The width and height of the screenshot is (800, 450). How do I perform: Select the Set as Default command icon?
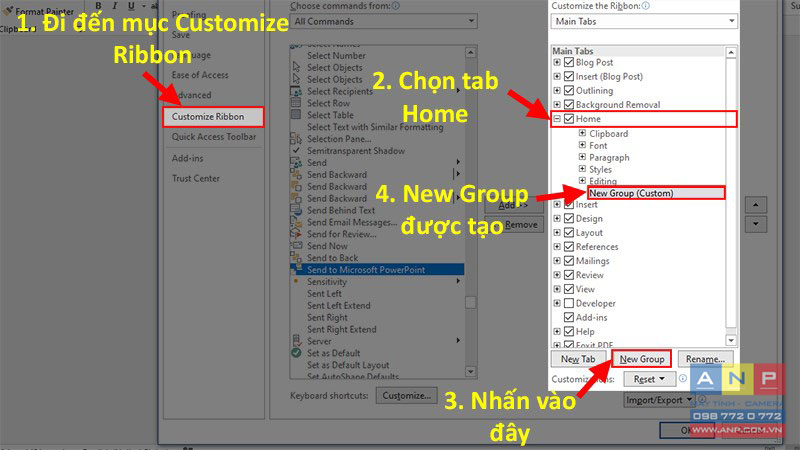pyautogui.click(x=296, y=353)
